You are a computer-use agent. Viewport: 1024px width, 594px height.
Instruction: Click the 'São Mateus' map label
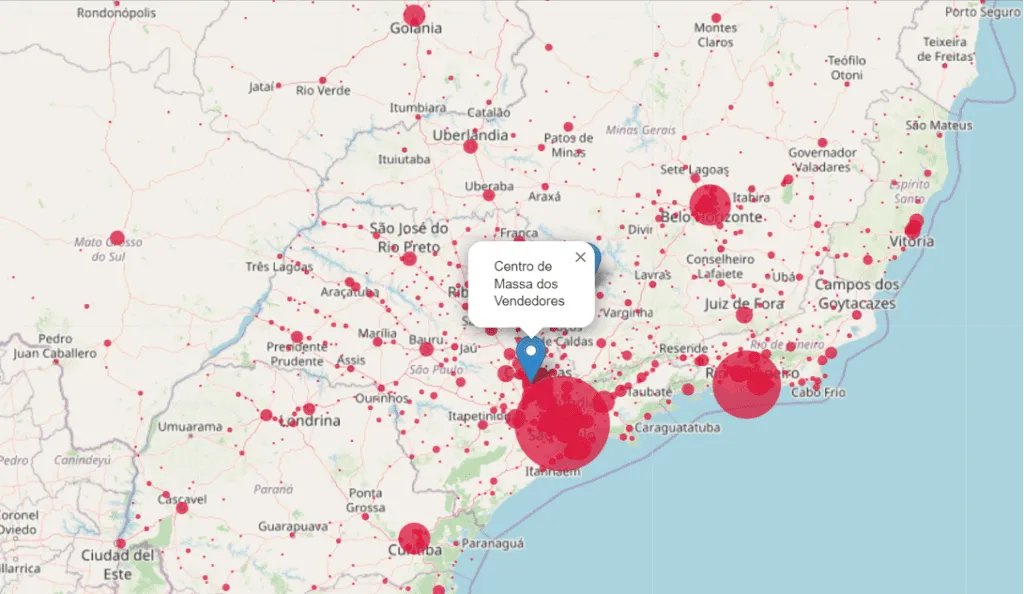938,125
